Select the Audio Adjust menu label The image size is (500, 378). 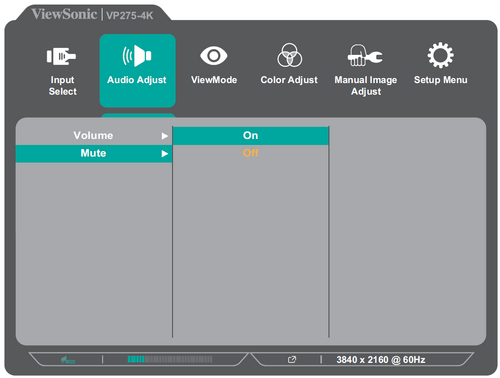[x=137, y=80]
